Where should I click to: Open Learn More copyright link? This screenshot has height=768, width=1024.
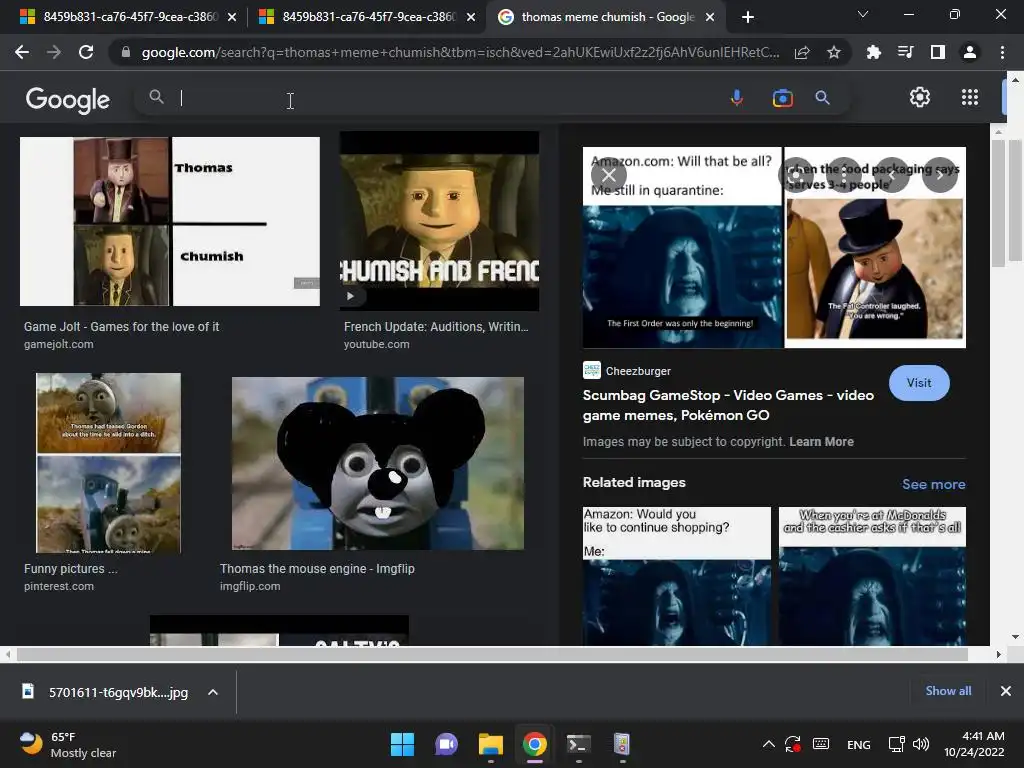821,441
